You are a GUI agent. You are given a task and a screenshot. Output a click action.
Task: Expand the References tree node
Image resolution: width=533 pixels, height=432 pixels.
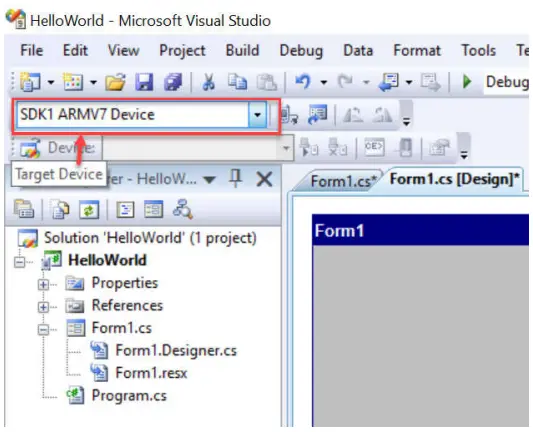coord(43,307)
